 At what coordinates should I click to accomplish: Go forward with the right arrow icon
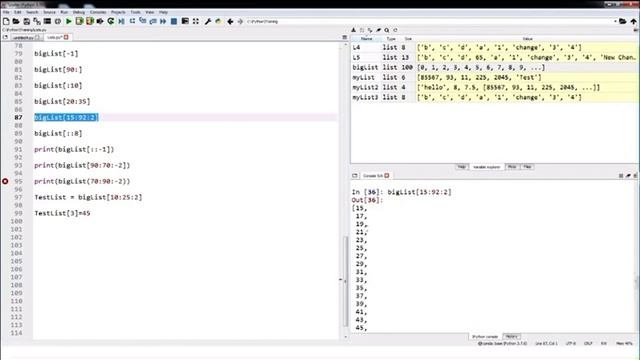(240, 21)
